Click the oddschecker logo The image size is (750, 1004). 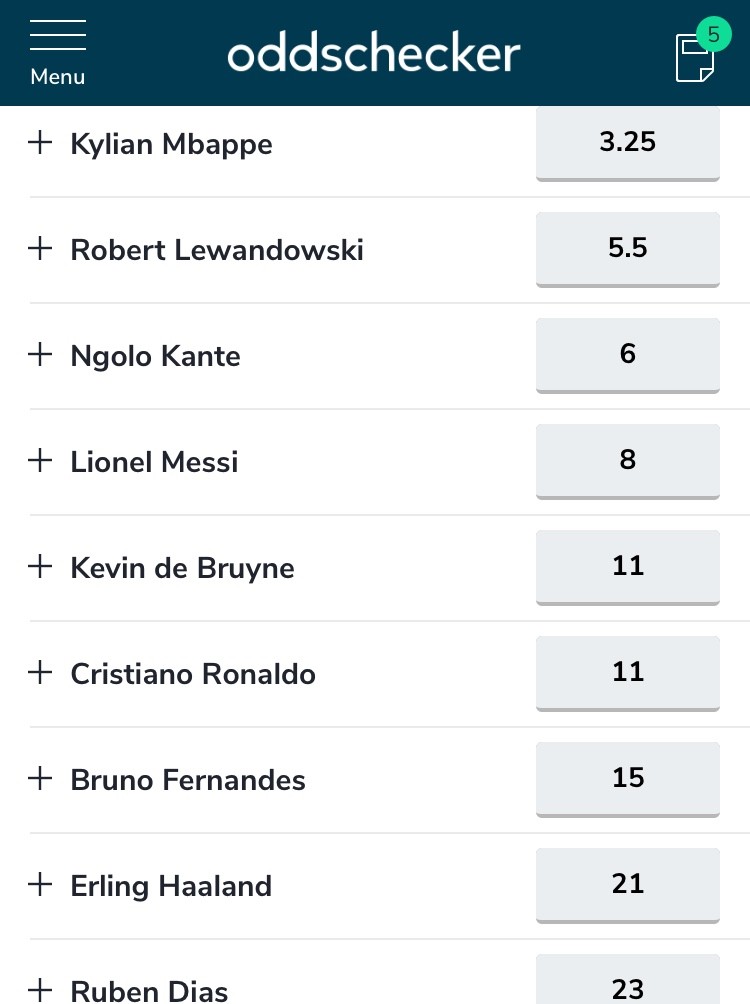click(x=373, y=54)
